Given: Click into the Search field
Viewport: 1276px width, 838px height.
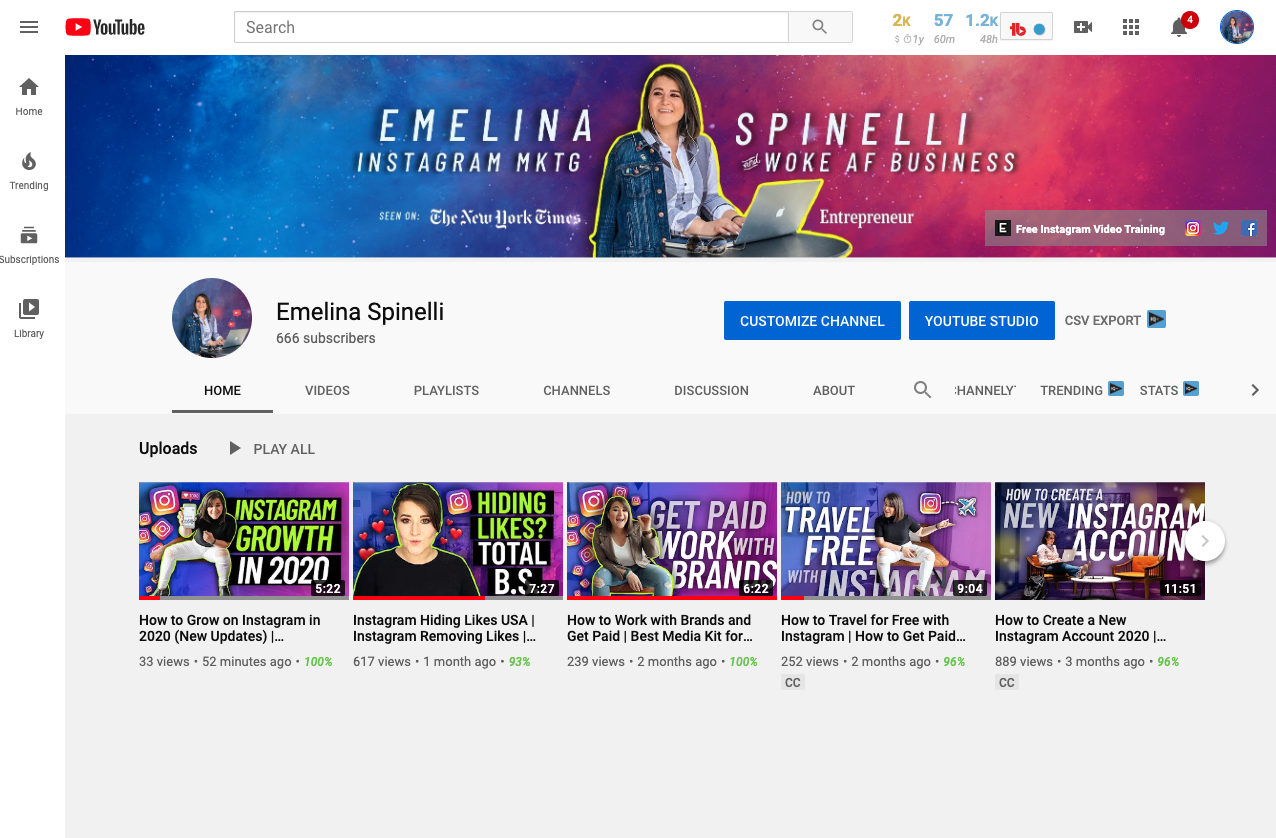Looking at the screenshot, I should point(511,27).
